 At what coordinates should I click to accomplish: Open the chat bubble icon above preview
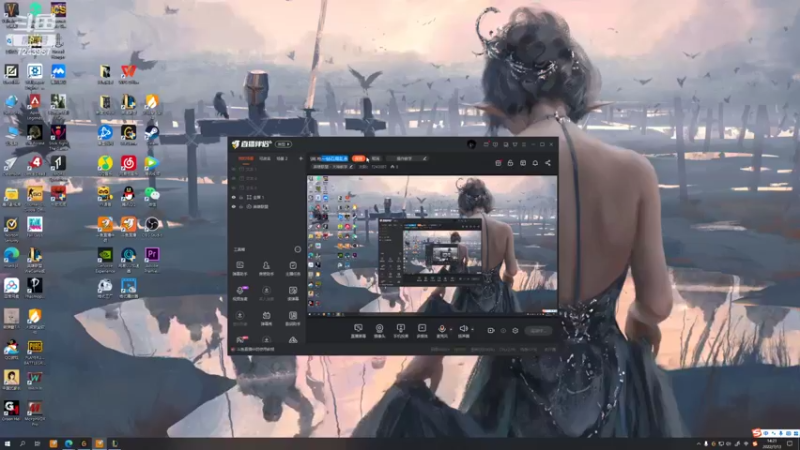(523, 163)
